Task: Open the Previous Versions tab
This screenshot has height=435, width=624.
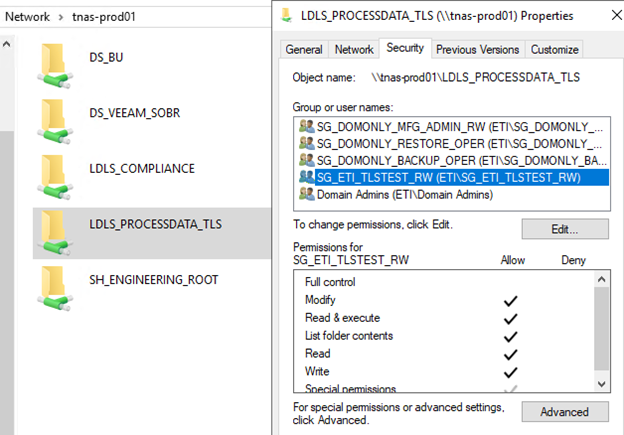Action: 477,49
